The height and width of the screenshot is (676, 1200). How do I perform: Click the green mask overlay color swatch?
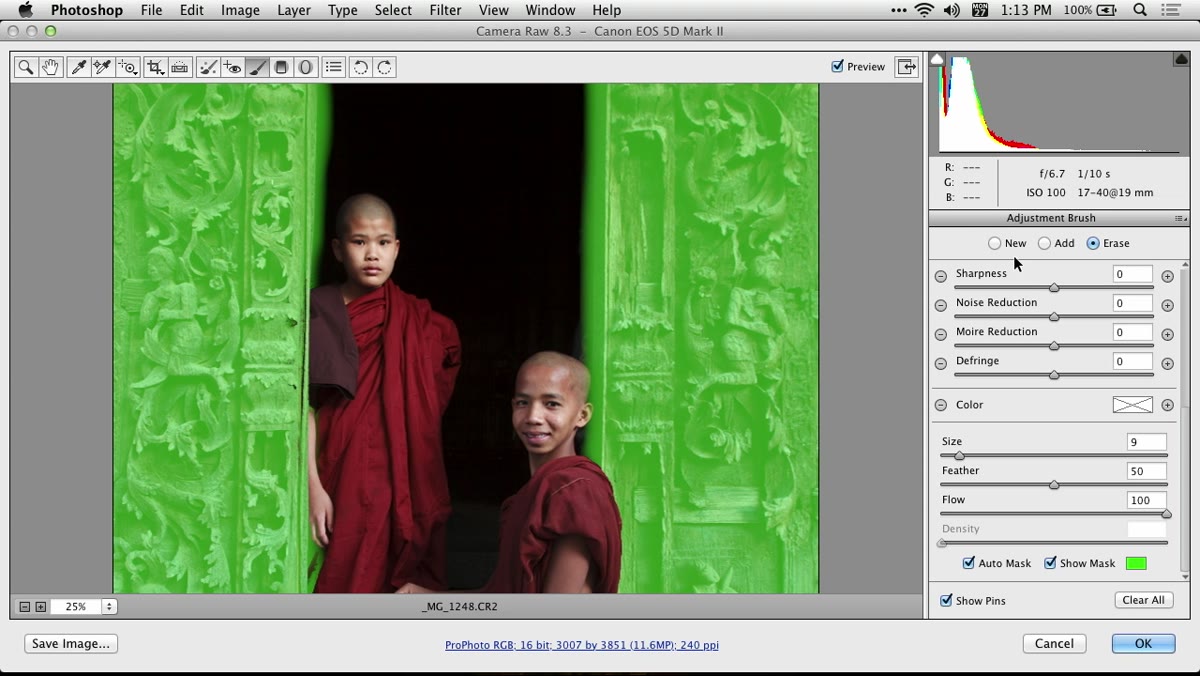coord(1136,563)
